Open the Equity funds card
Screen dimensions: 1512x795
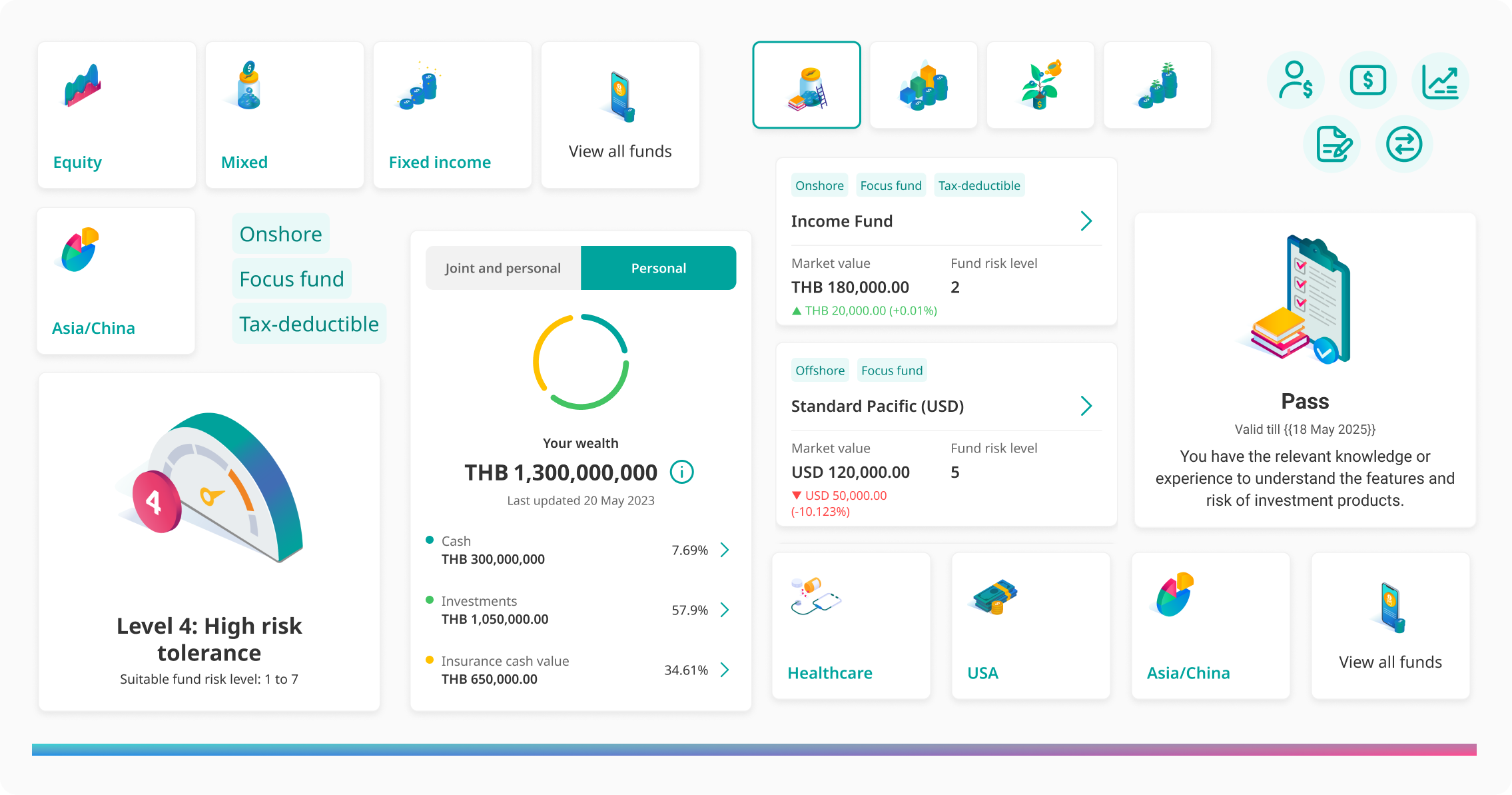pyautogui.click(x=117, y=115)
